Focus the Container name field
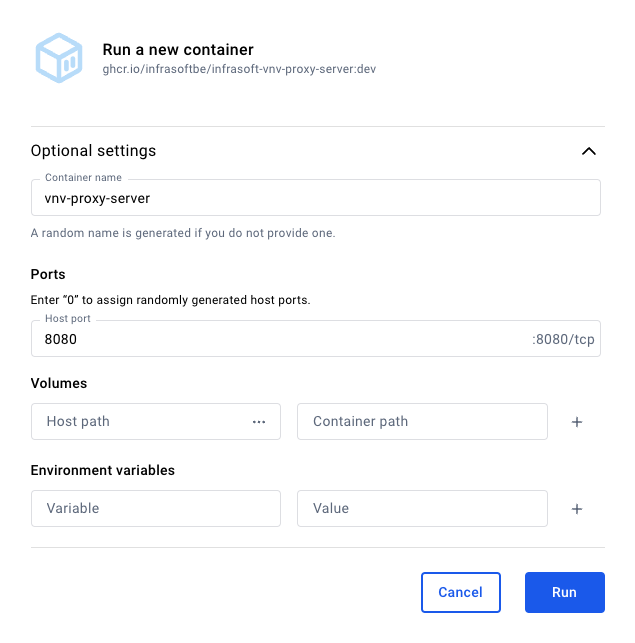 [x=315, y=198]
